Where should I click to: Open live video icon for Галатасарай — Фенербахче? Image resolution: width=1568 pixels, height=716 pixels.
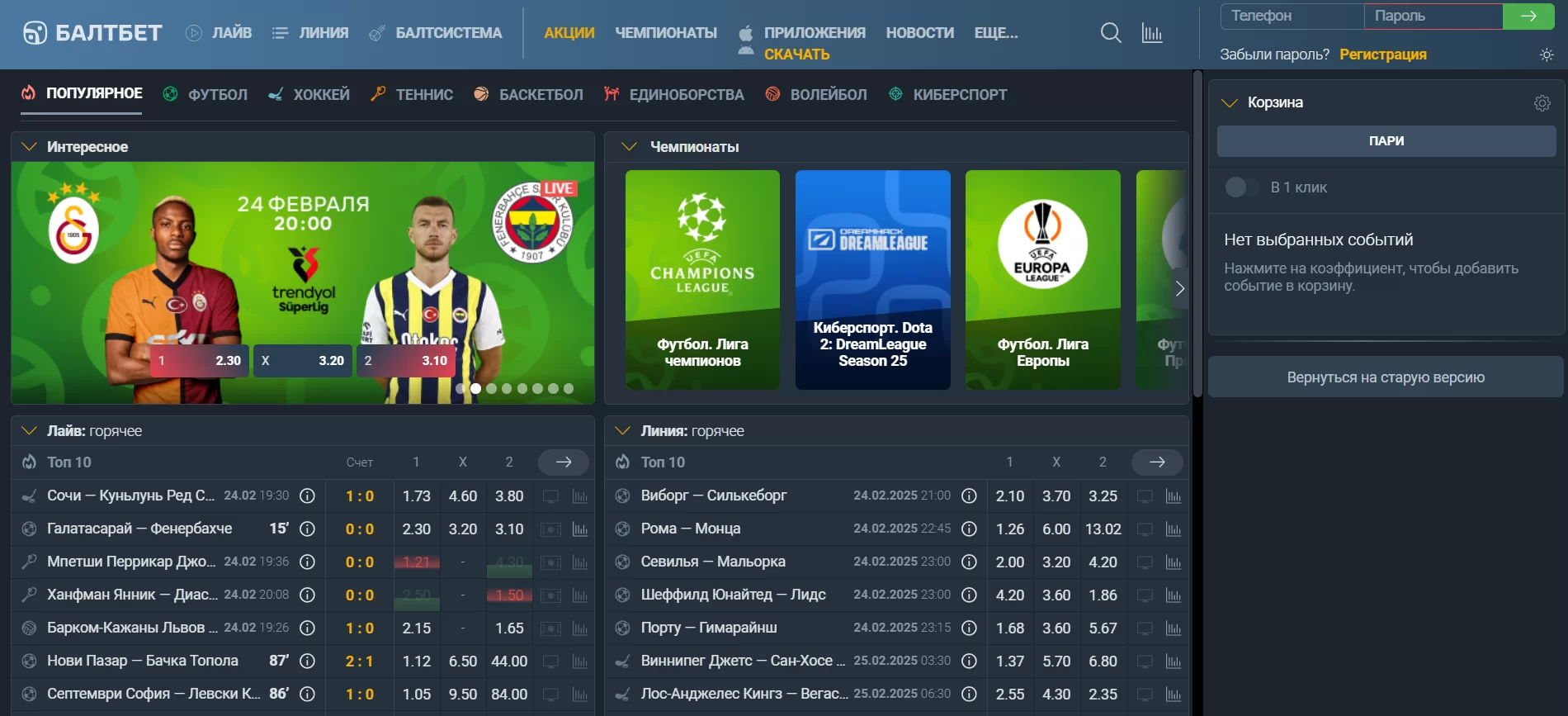550,529
